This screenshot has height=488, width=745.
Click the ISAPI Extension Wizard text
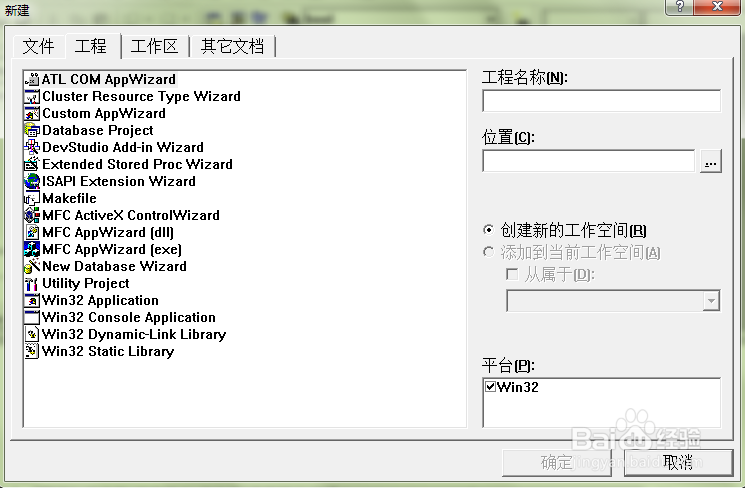pyautogui.click(x=119, y=182)
